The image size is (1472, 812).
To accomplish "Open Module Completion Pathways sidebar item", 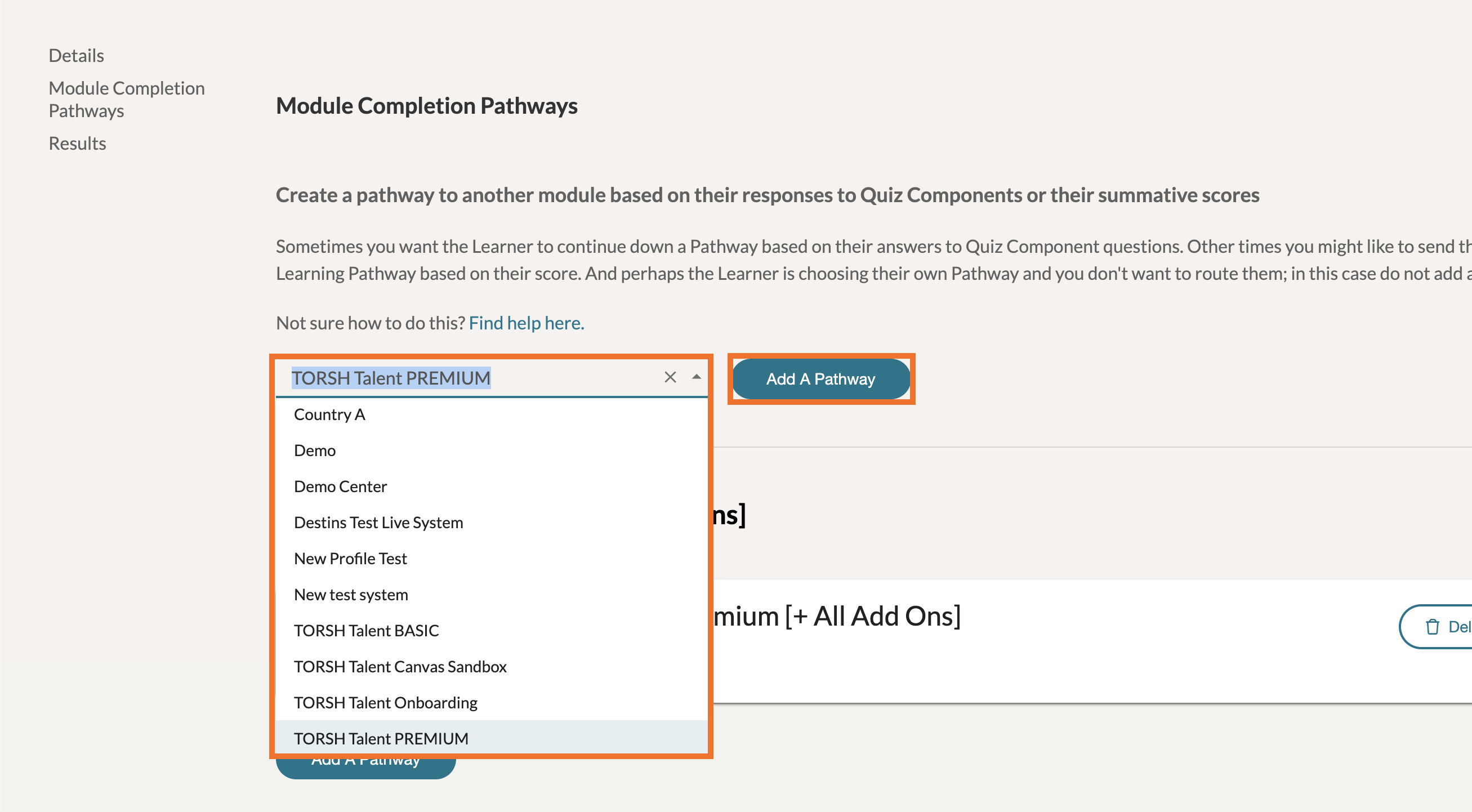I will [126, 100].
